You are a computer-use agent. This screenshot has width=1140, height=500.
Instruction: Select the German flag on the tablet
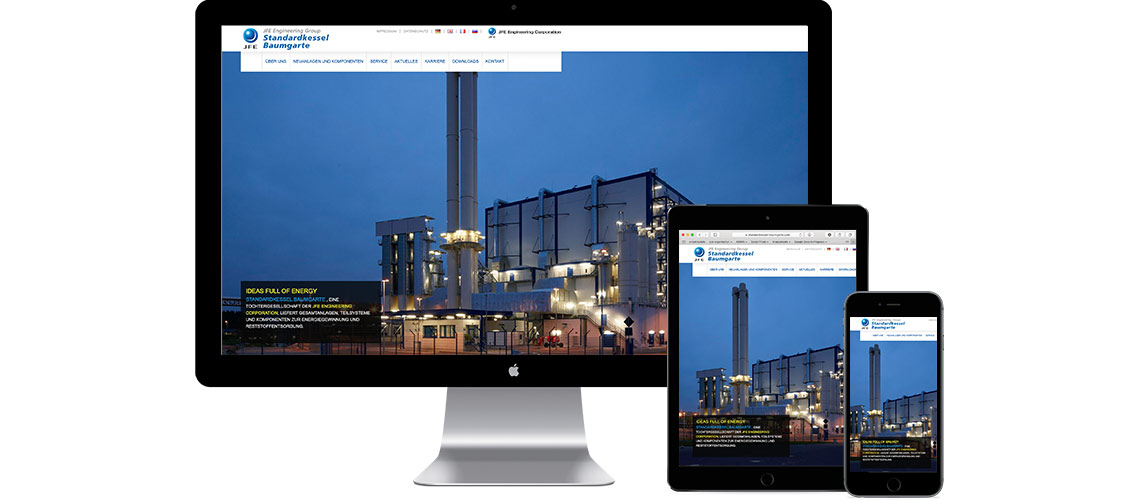point(829,249)
